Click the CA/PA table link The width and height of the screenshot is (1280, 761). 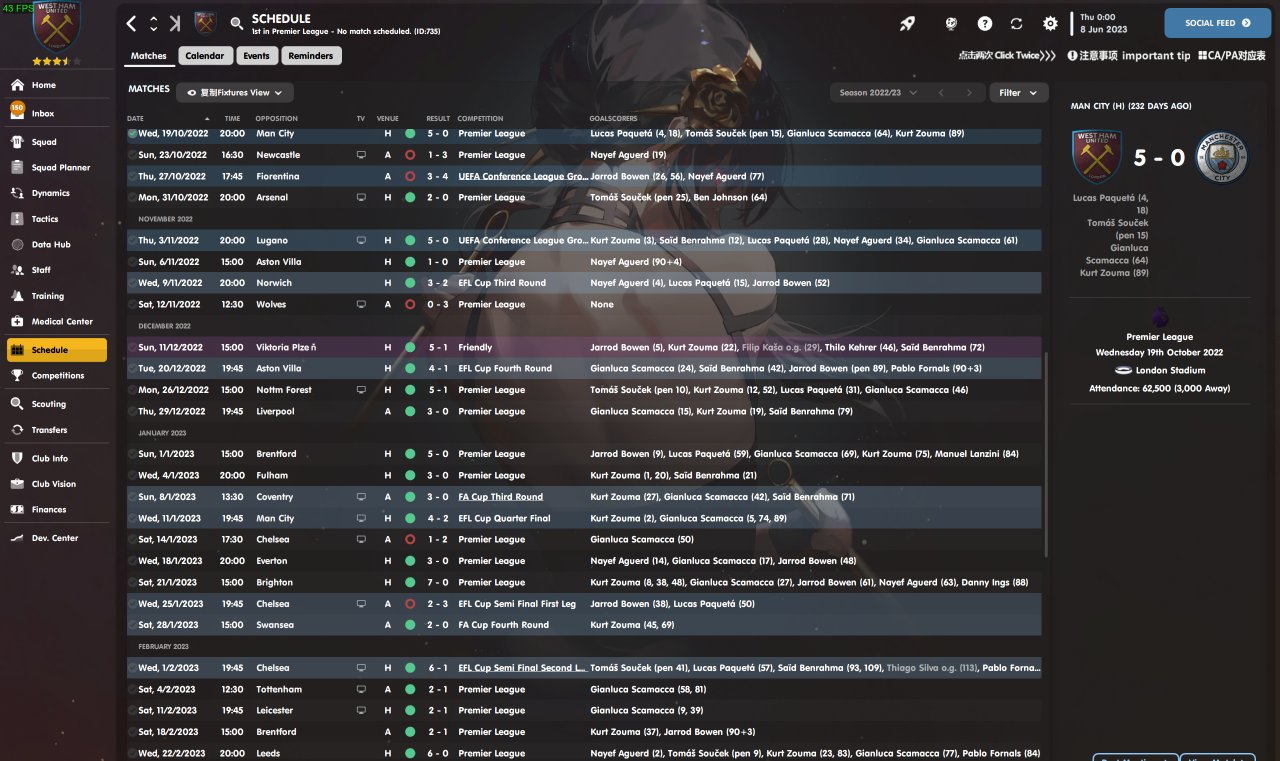point(1232,56)
